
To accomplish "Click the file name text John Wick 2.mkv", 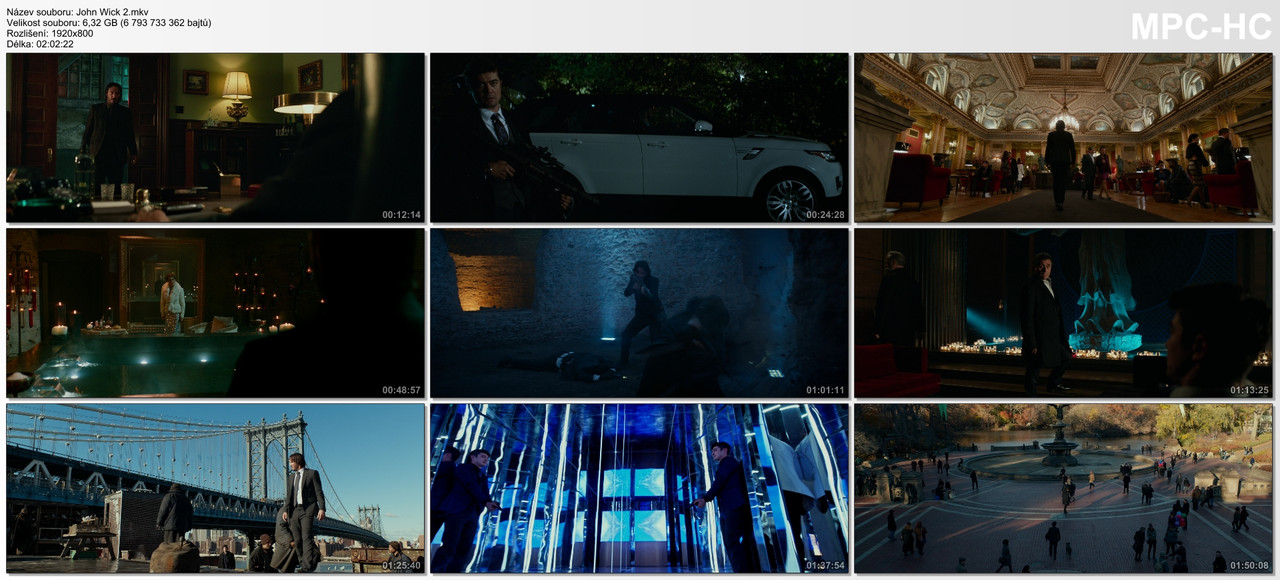I will pos(112,12).
